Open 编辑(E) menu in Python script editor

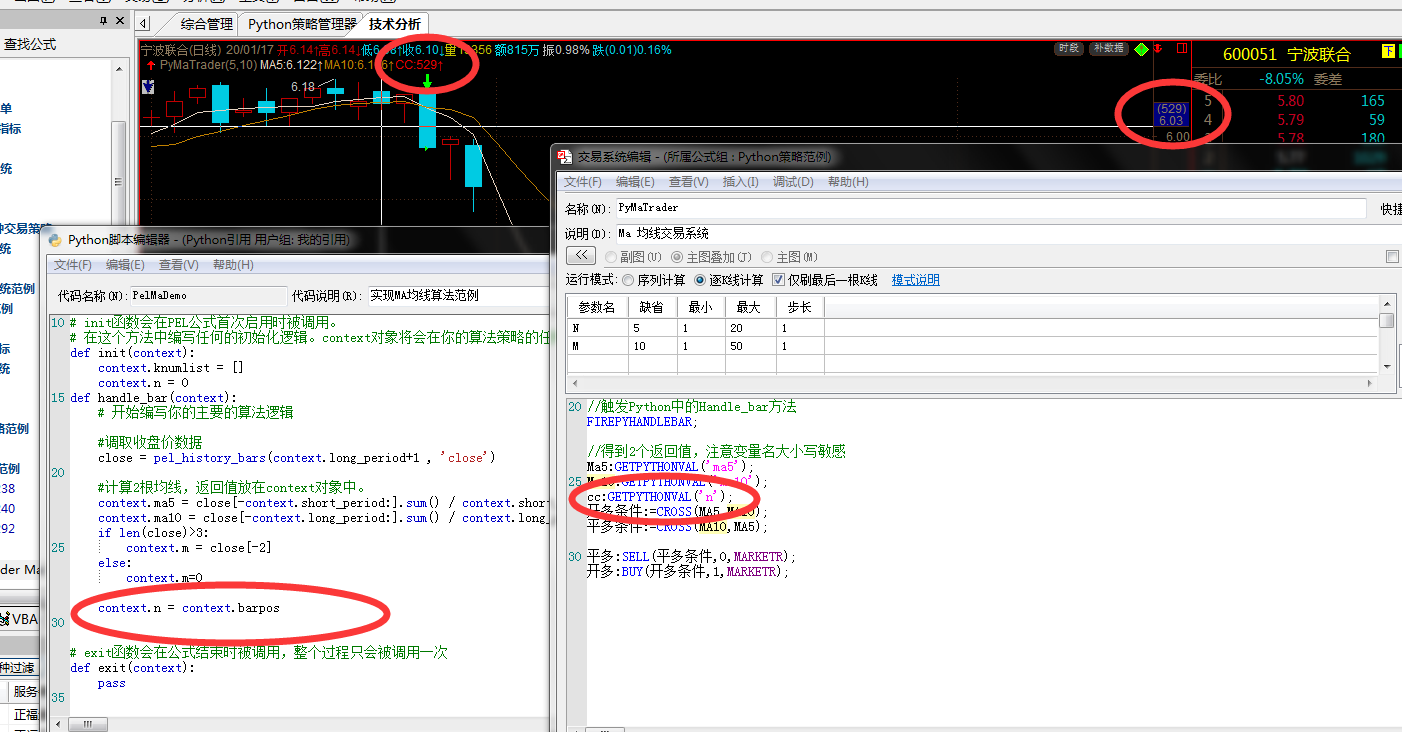coord(126,265)
